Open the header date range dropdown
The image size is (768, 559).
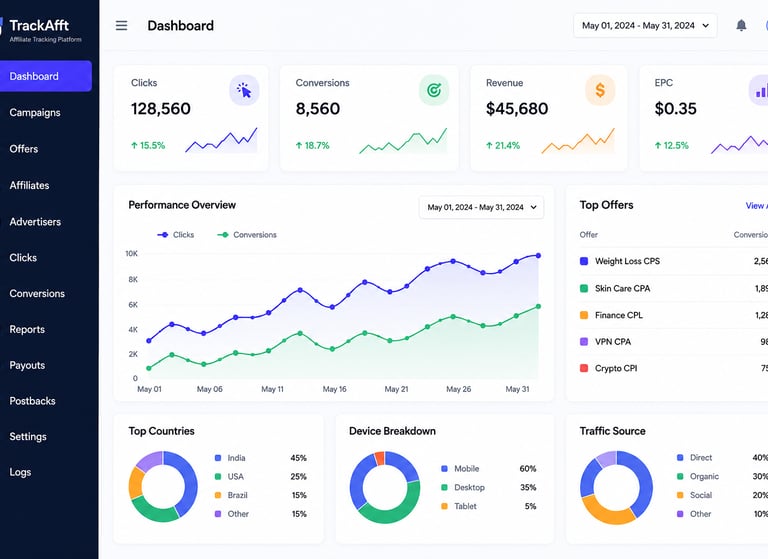point(645,25)
